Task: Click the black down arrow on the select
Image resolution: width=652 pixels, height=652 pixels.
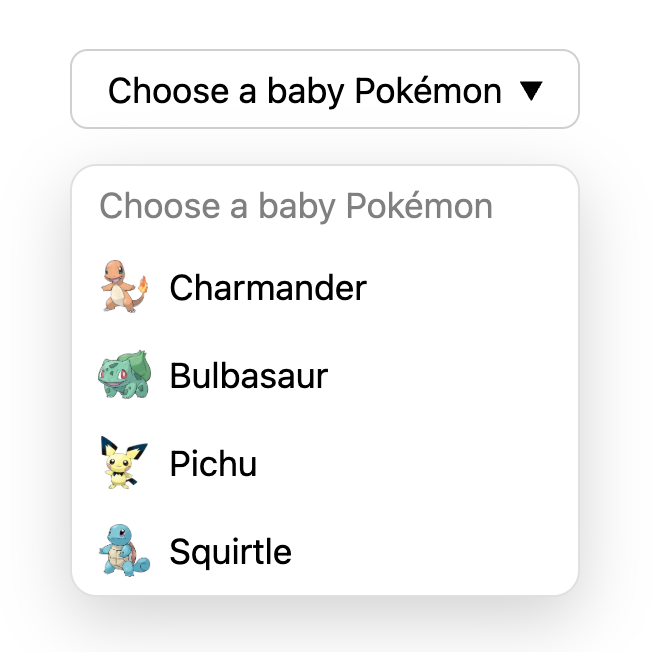Action: pyautogui.click(x=532, y=91)
